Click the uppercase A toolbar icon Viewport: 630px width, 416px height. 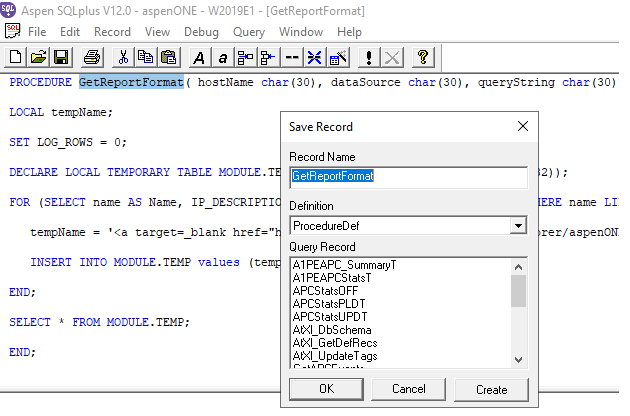coord(199,57)
